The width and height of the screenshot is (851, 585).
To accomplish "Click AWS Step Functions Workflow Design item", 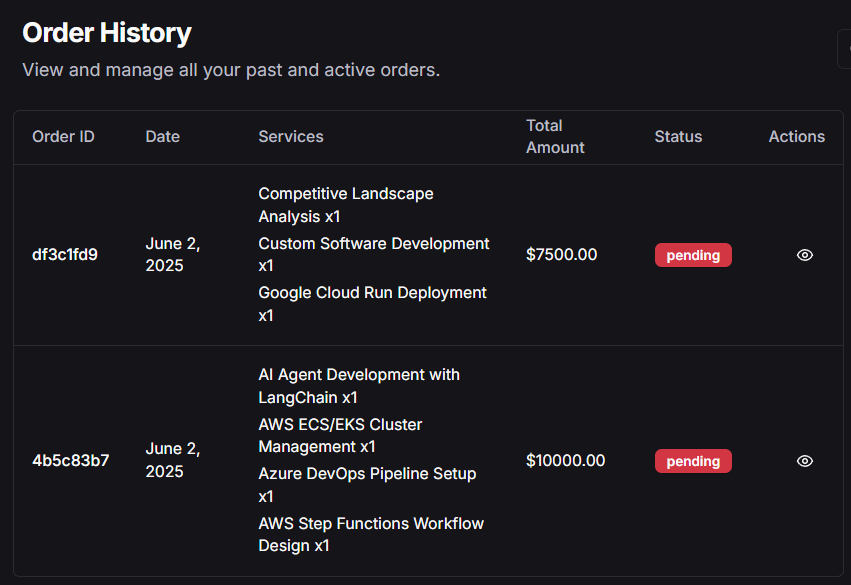I will click(370, 535).
